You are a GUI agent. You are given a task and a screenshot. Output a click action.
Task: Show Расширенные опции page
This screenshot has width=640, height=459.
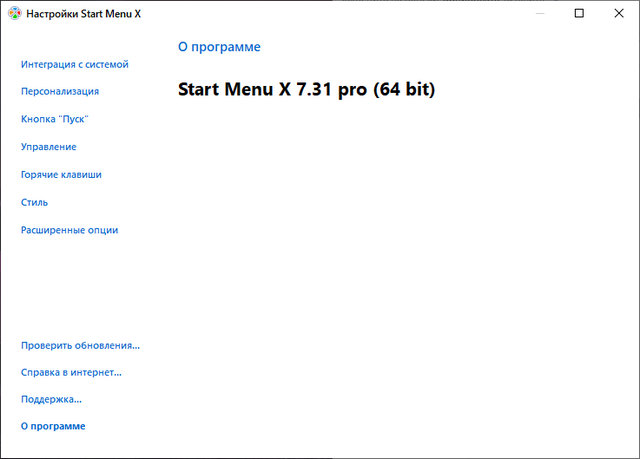tap(69, 230)
